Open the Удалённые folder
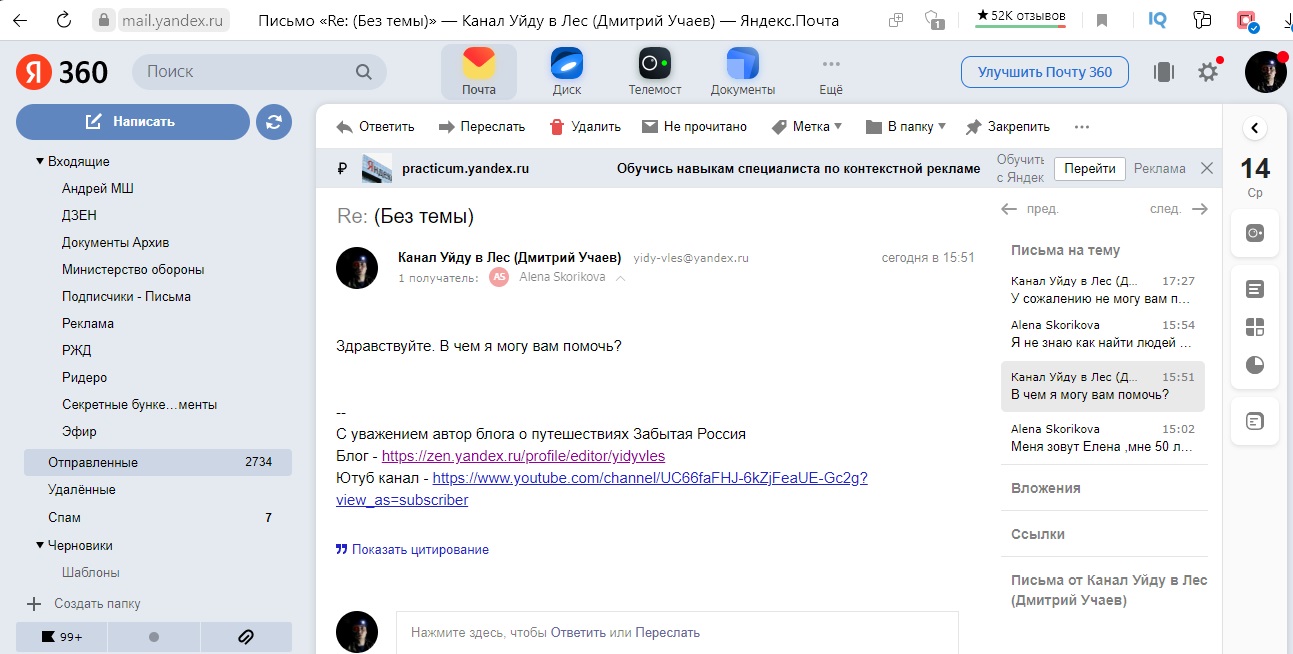Screen dimensions: 1293x654 click(x=82, y=489)
